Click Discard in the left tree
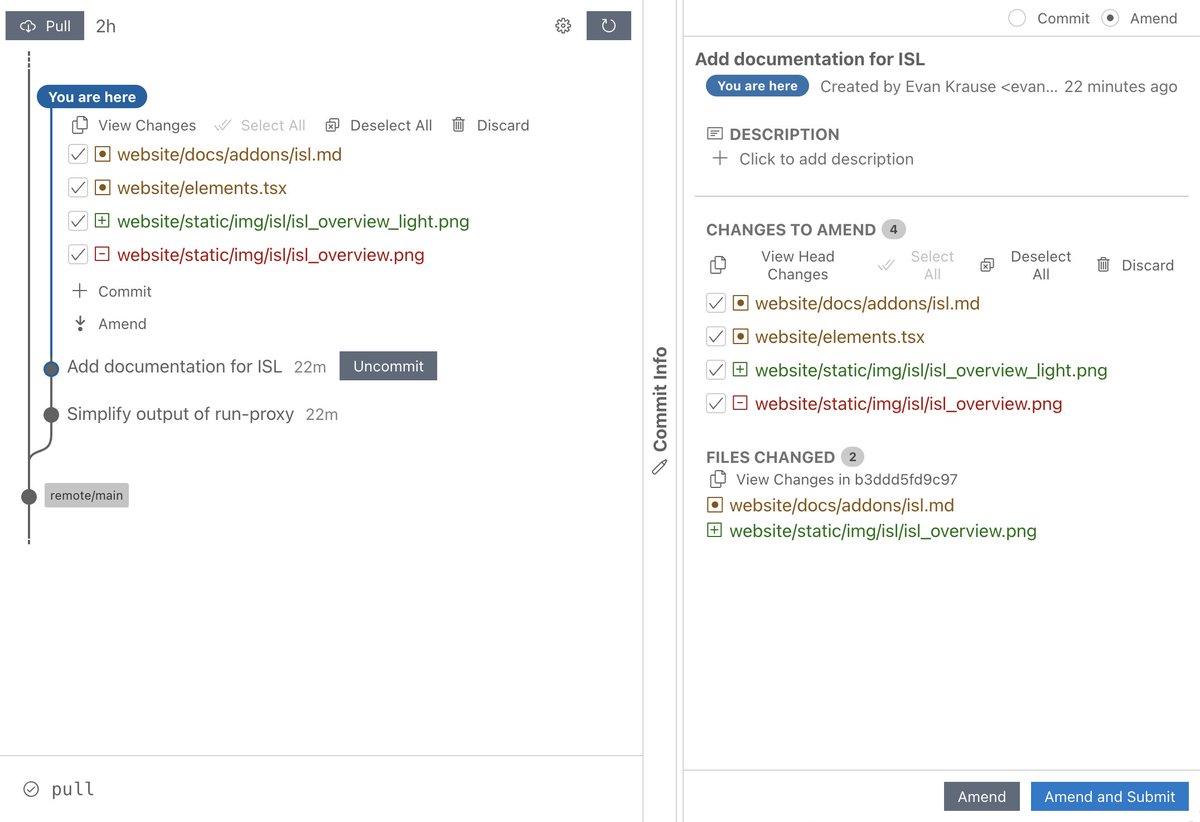 tap(490, 125)
